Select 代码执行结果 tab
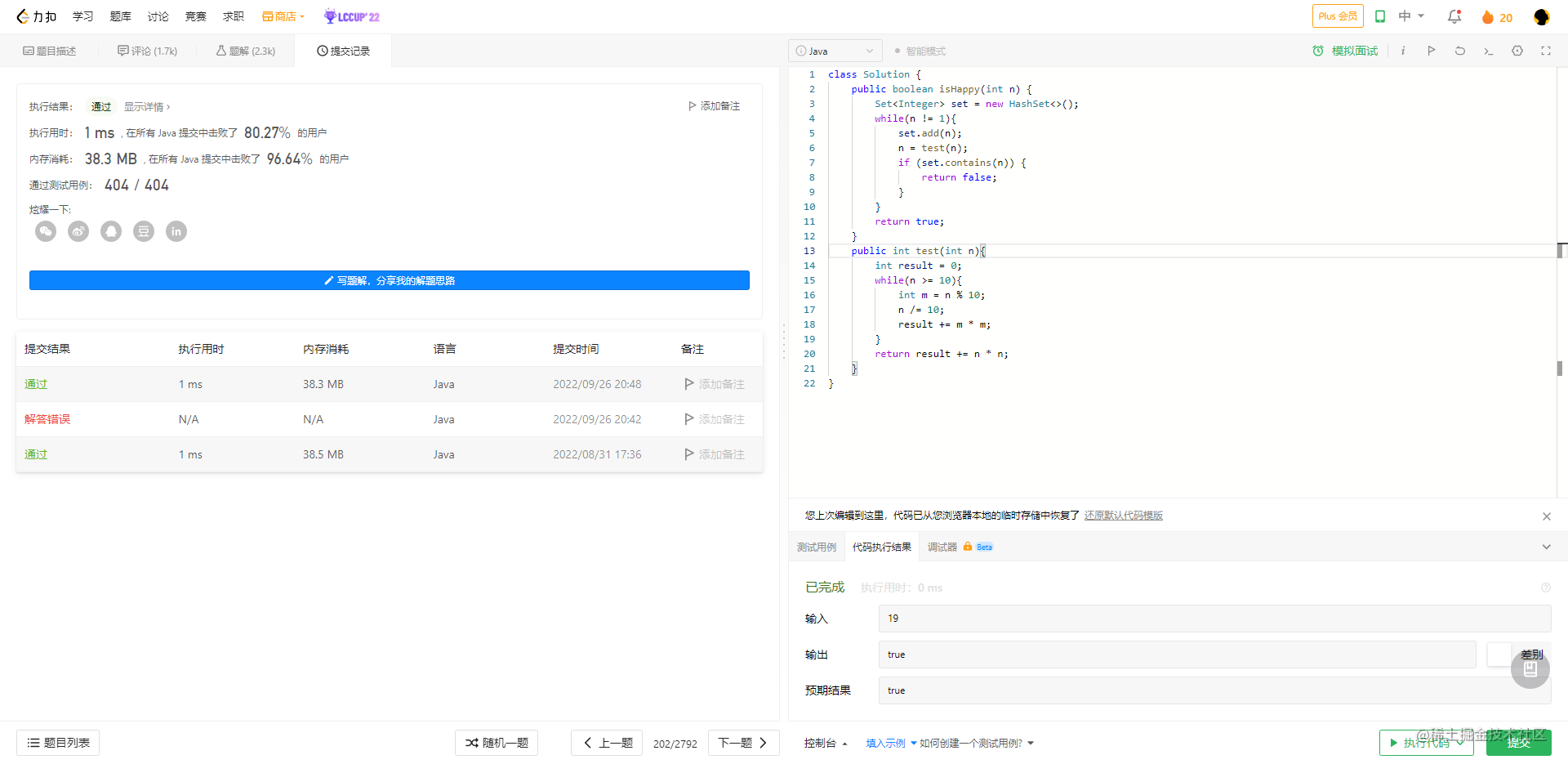The height and width of the screenshot is (764, 1568). click(x=882, y=547)
